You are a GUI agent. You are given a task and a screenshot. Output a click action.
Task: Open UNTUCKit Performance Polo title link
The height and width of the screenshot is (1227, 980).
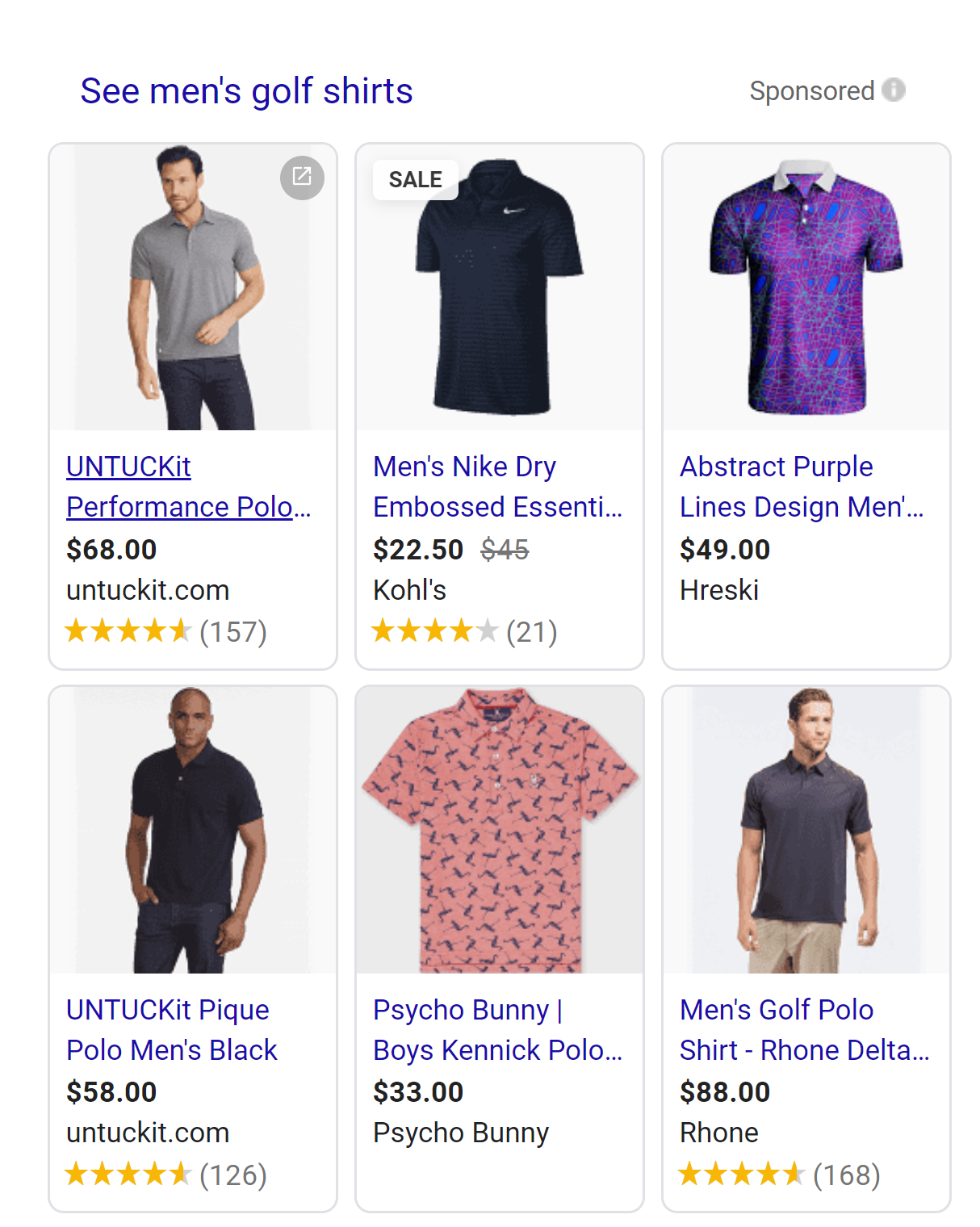tap(187, 487)
